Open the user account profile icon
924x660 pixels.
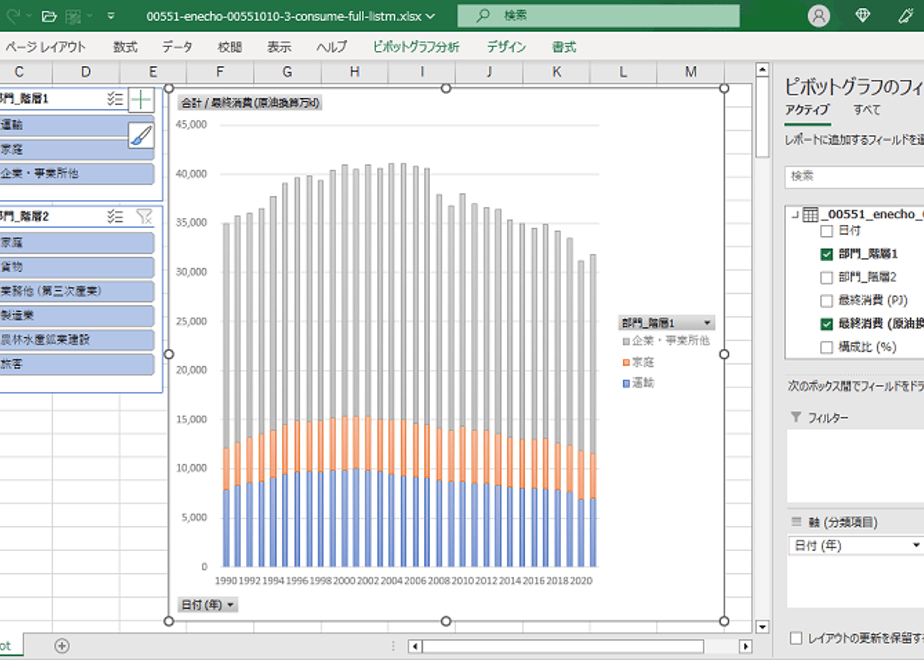[819, 16]
